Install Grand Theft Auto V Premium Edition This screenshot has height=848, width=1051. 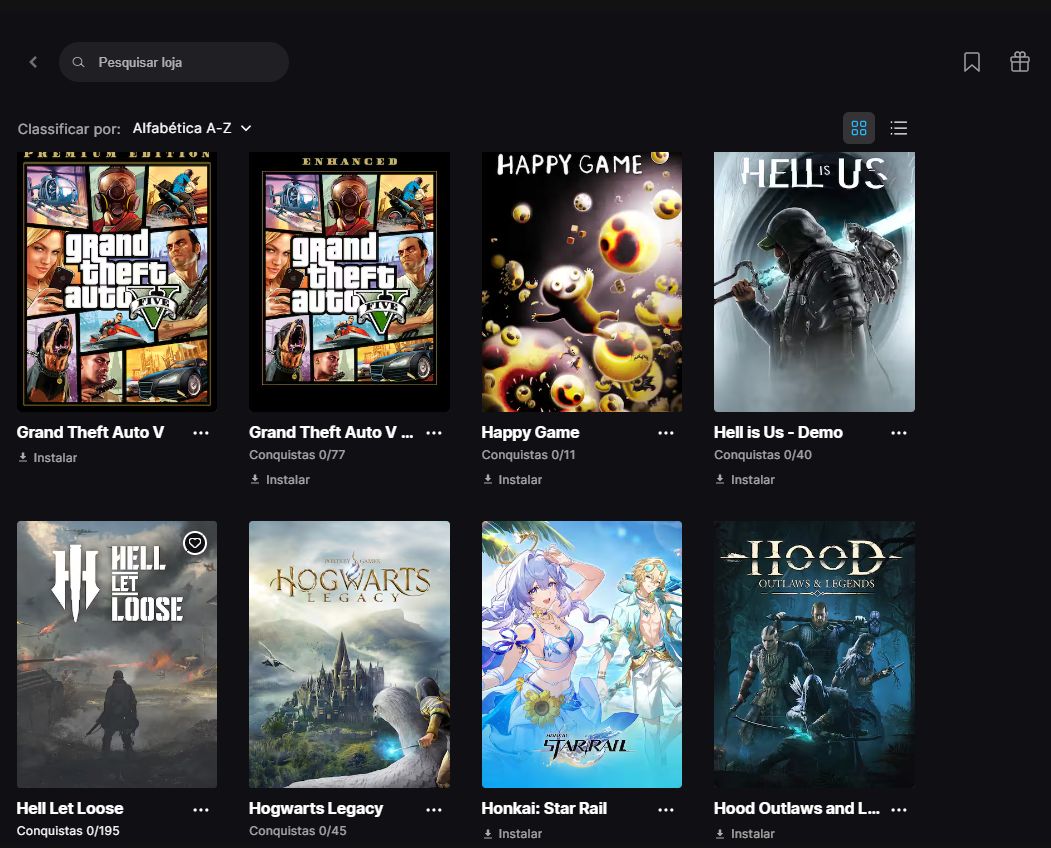click(48, 458)
